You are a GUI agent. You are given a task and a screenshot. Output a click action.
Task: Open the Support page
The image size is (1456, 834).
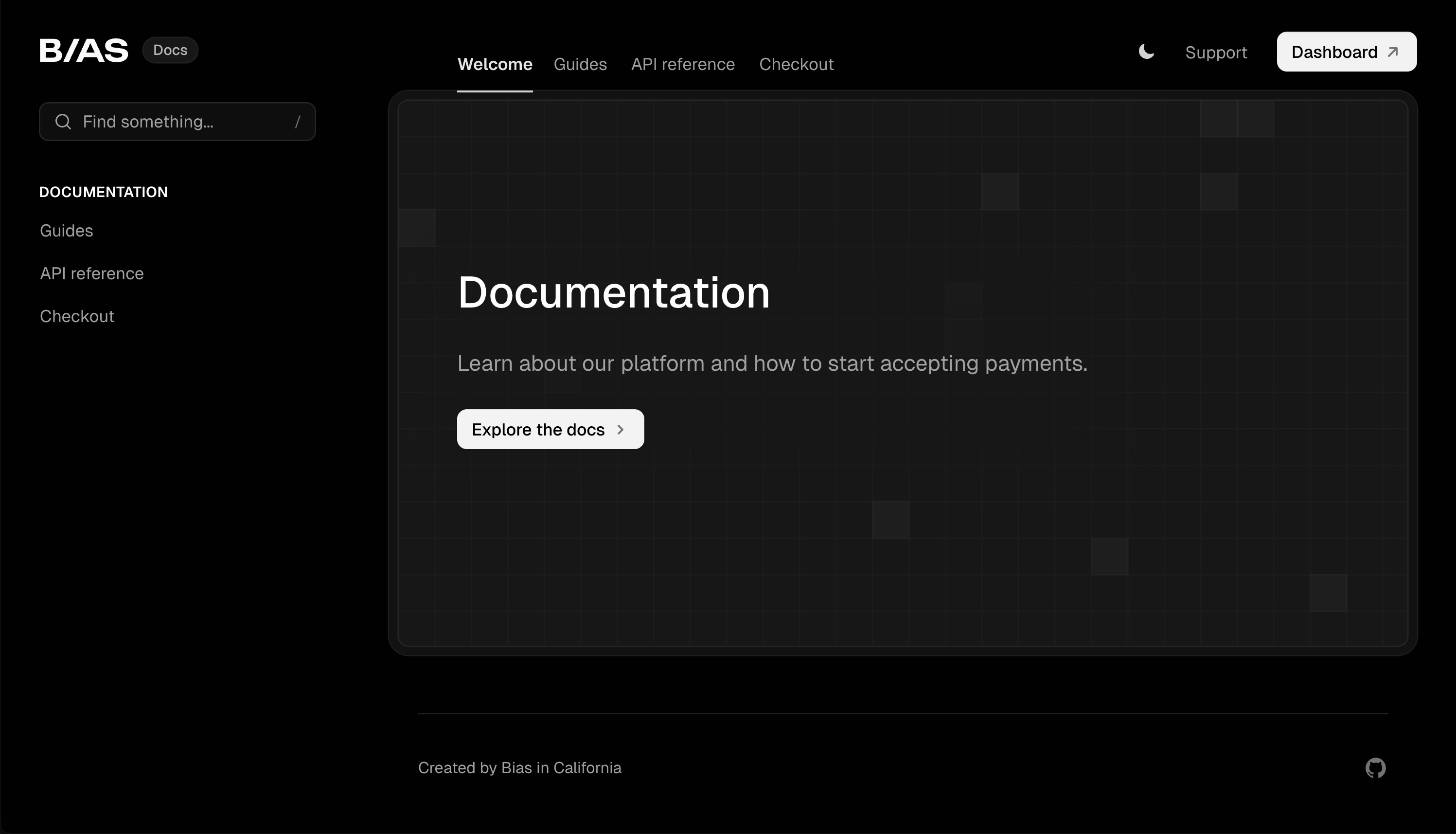pos(1216,52)
